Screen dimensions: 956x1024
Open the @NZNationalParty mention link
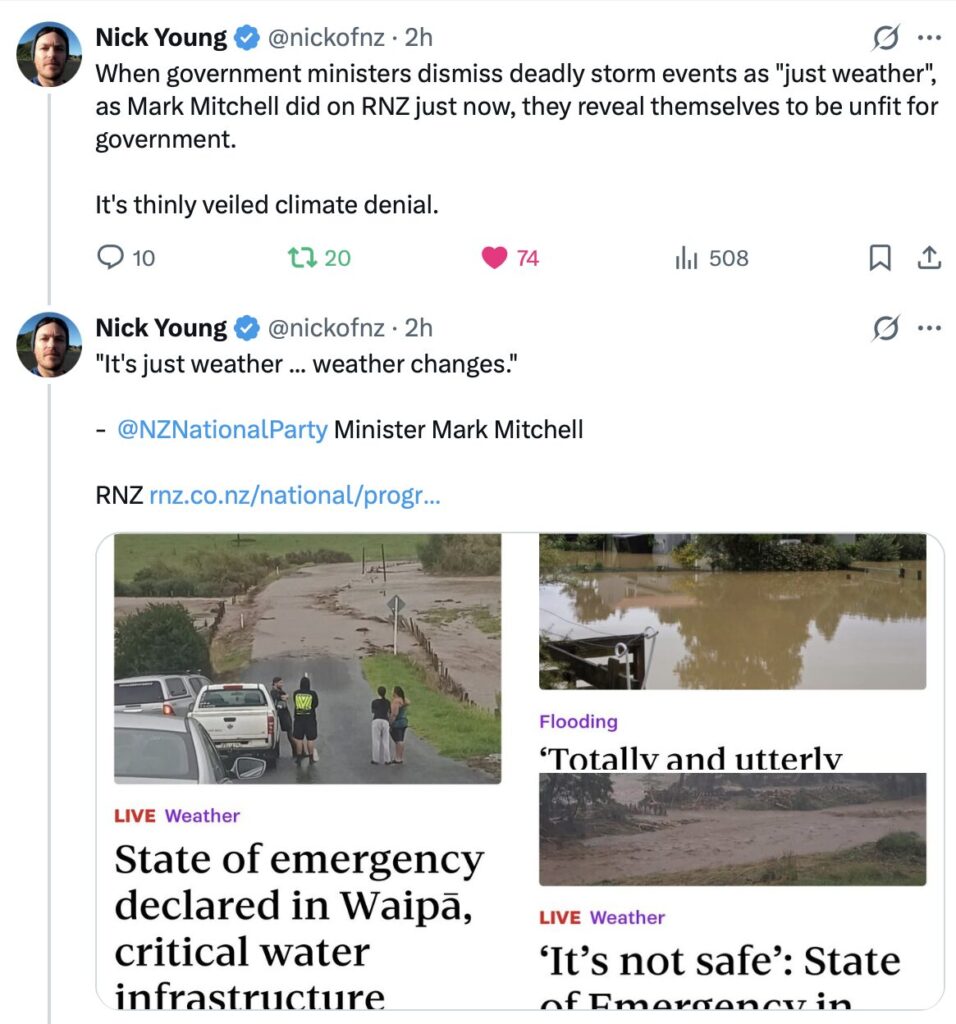click(222, 430)
